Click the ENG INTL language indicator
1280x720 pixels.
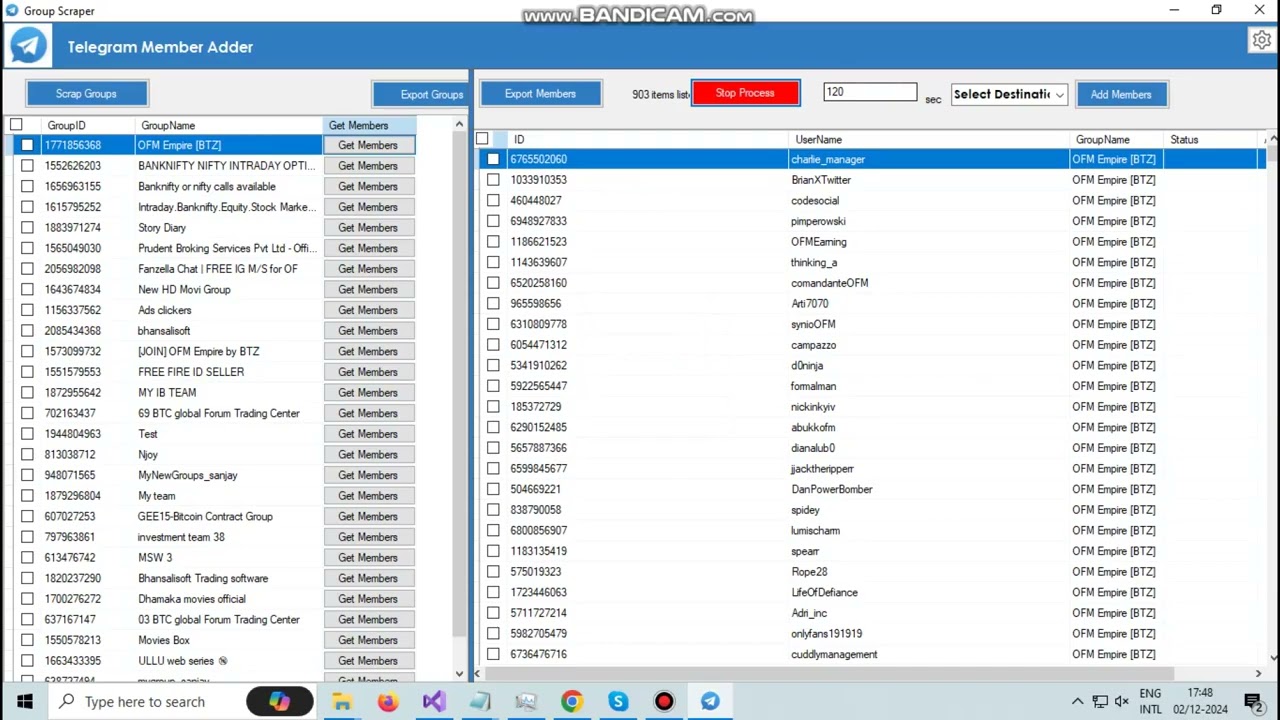pyautogui.click(x=1150, y=701)
